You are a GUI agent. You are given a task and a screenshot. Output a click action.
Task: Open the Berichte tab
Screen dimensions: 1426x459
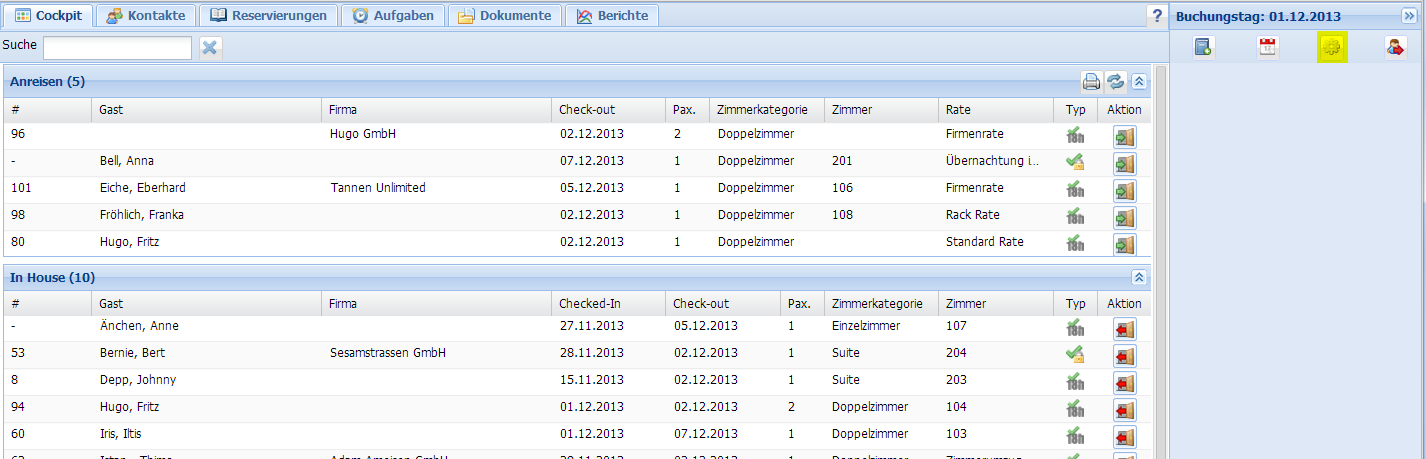pos(612,16)
